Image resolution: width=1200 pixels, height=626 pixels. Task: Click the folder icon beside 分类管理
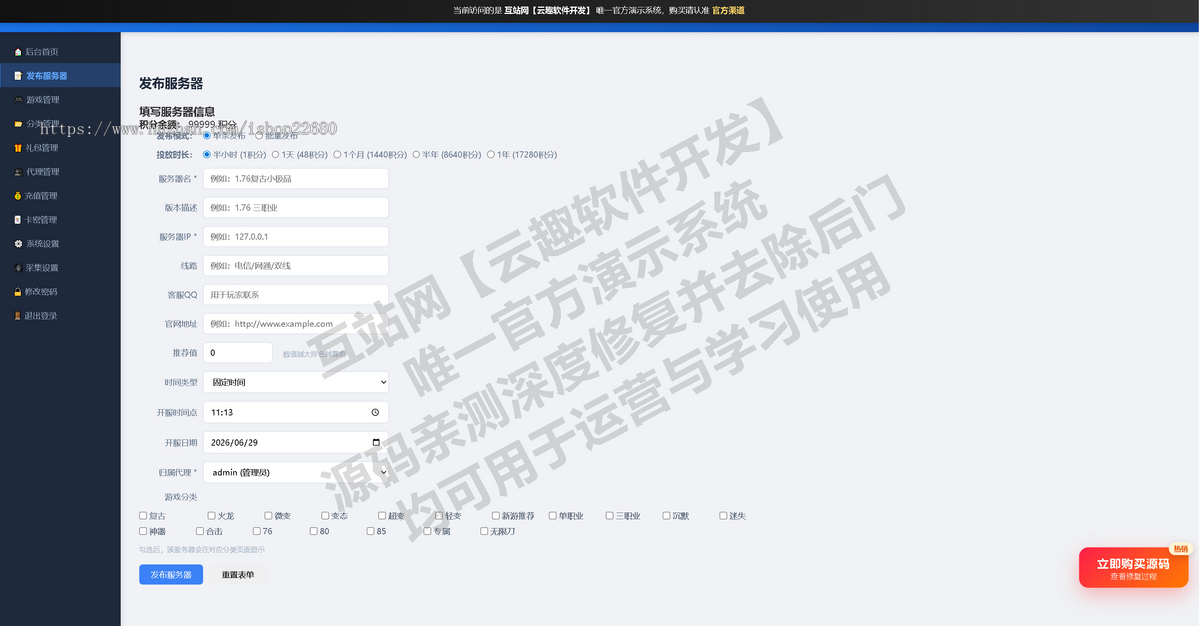pyautogui.click(x=18, y=124)
